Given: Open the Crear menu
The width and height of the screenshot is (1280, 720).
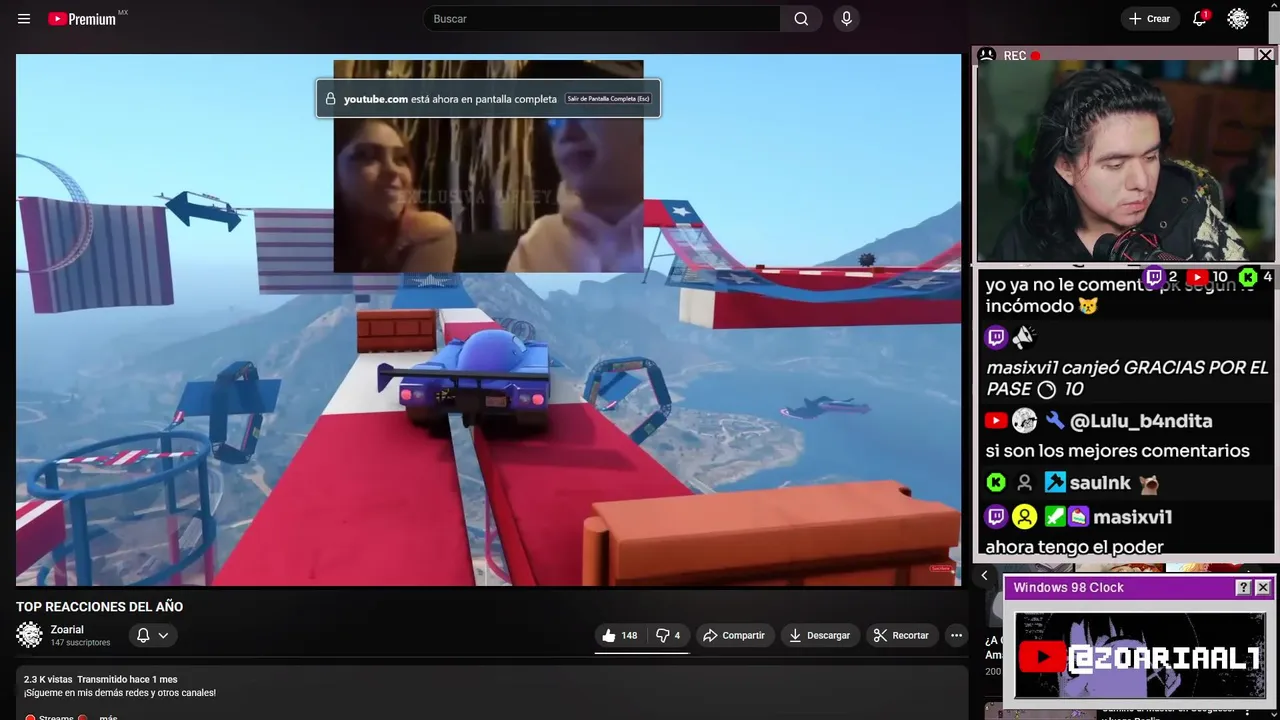Looking at the screenshot, I should point(1149,19).
